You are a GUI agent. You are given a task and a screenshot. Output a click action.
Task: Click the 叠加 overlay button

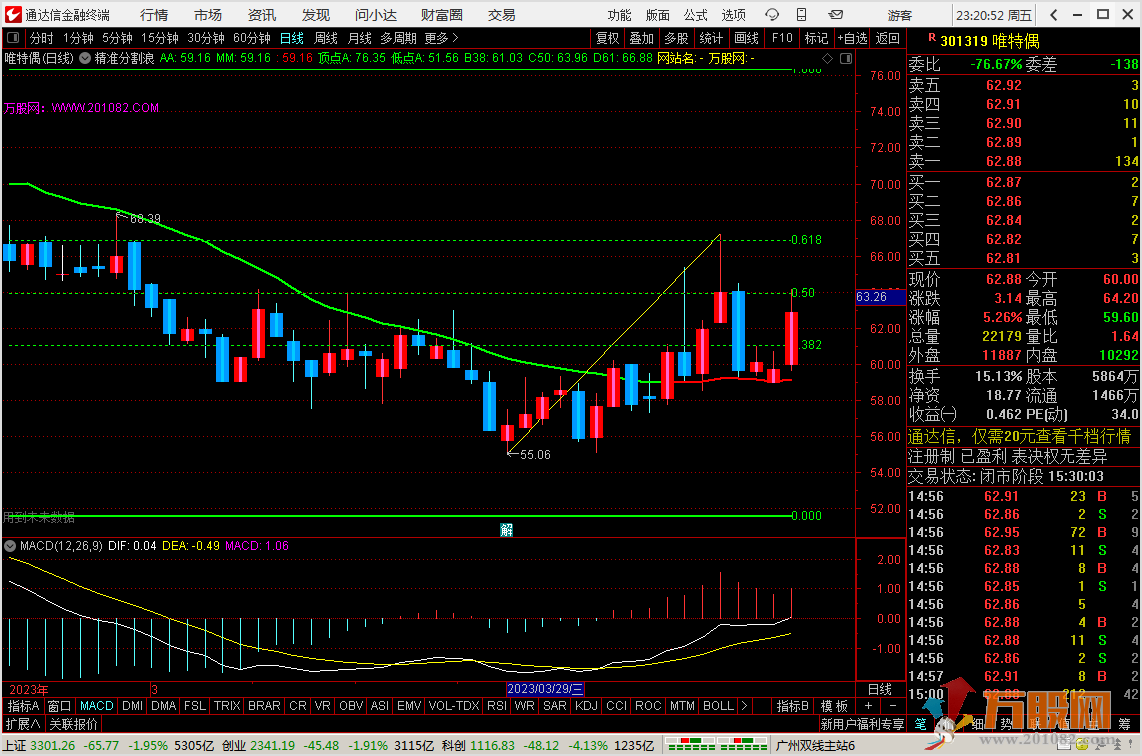coord(642,38)
